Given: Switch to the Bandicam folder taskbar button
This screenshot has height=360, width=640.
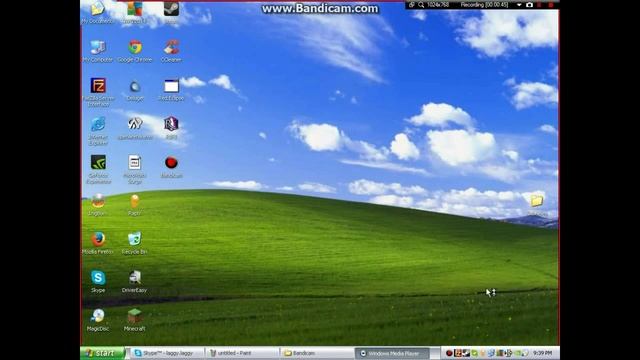Looking at the screenshot, I should [x=317, y=353].
